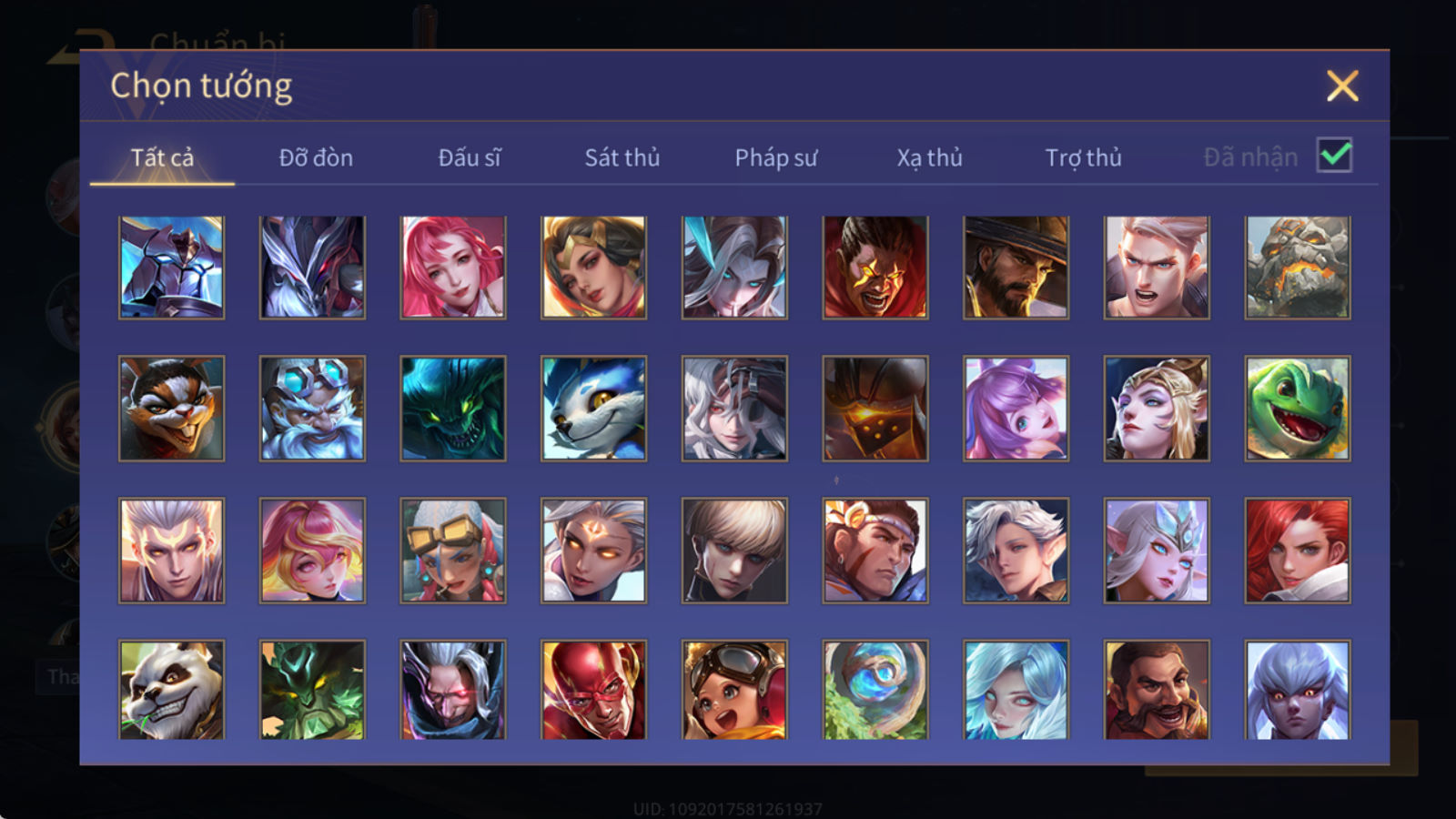Switch to the Trợ thủ tab

pyautogui.click(x=1083, y=157)
